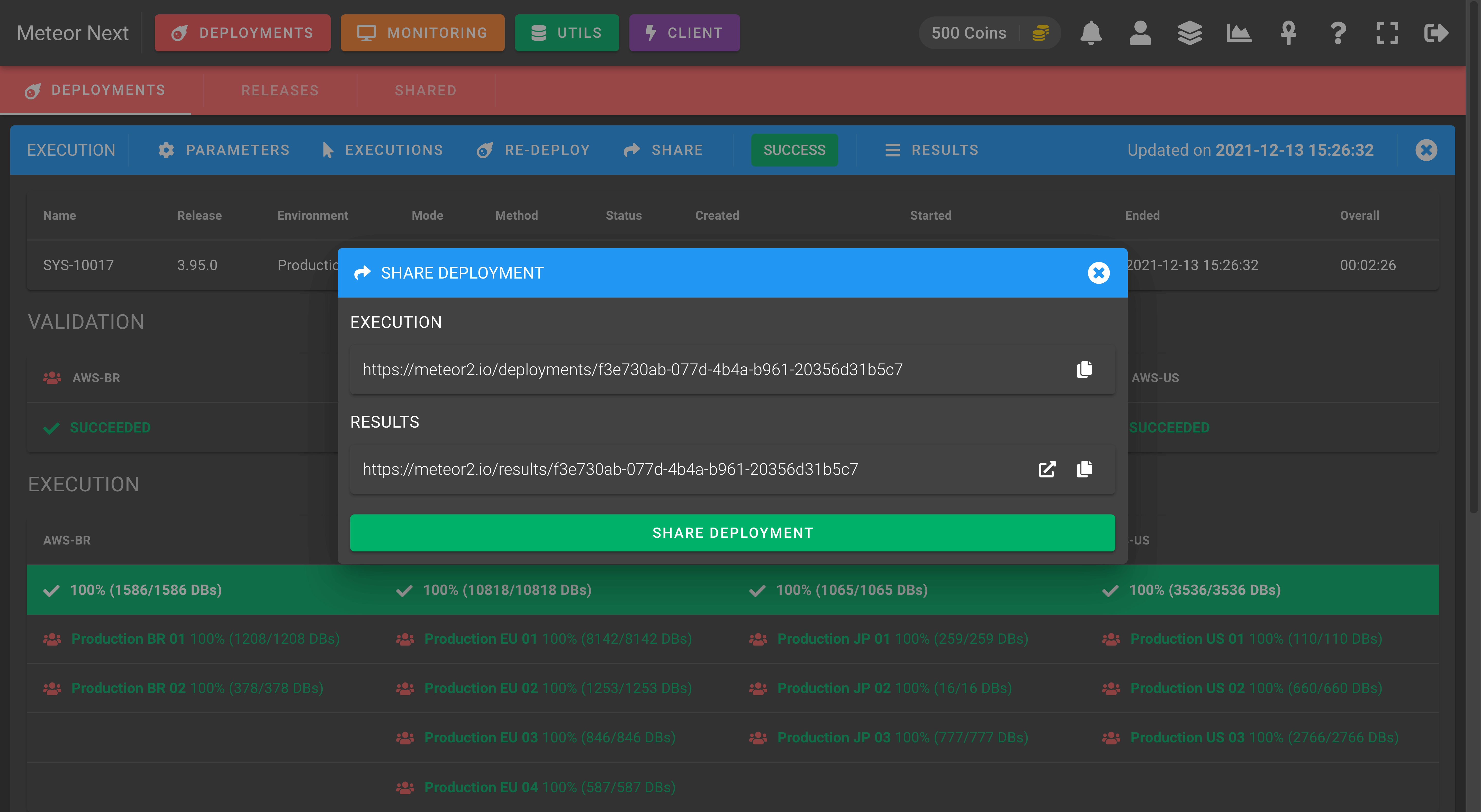Click Production EU 02 server row
The height and width of the screenshot is (812, 1481).
[558, 688]
